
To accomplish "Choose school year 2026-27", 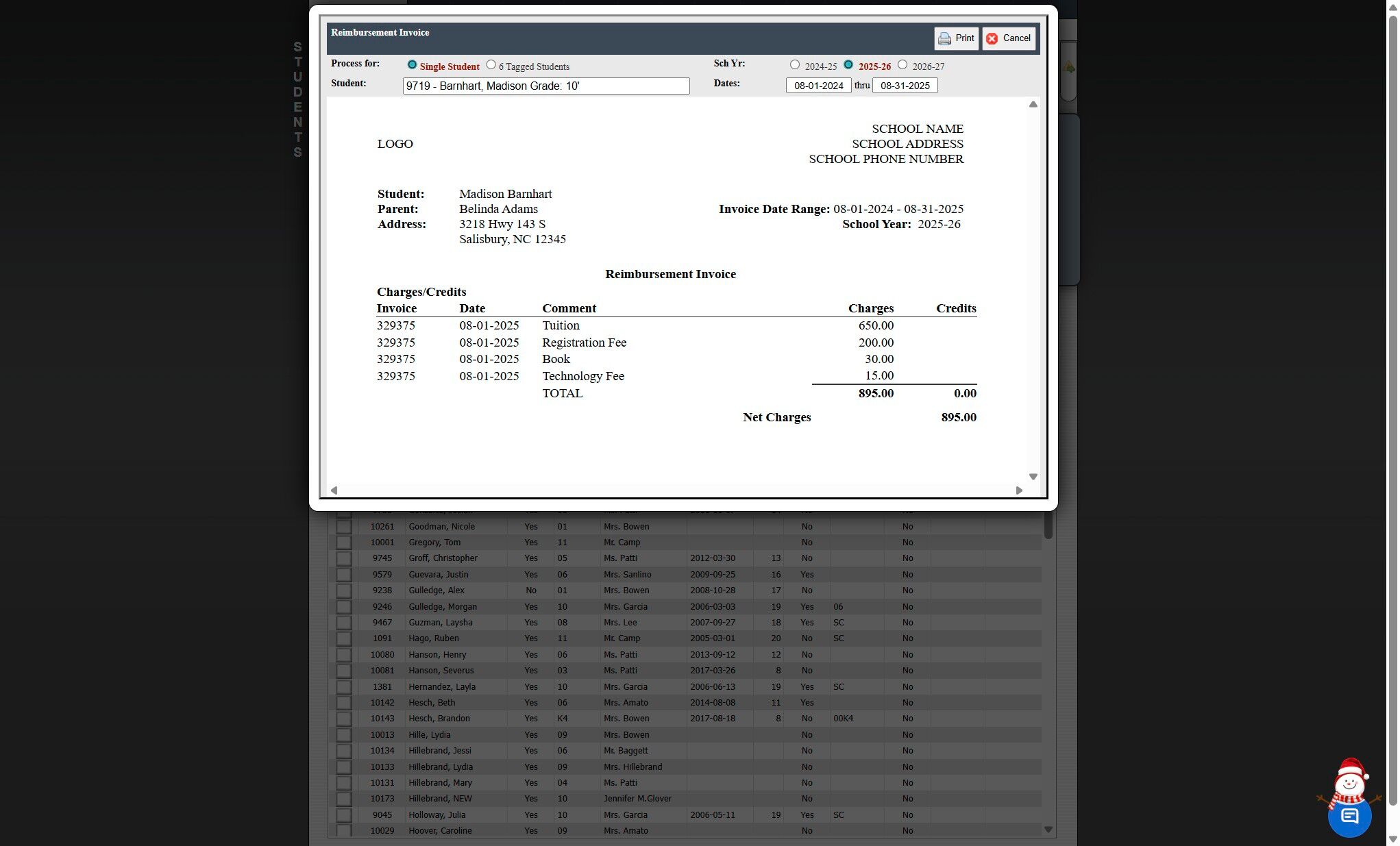I will 902,65.
